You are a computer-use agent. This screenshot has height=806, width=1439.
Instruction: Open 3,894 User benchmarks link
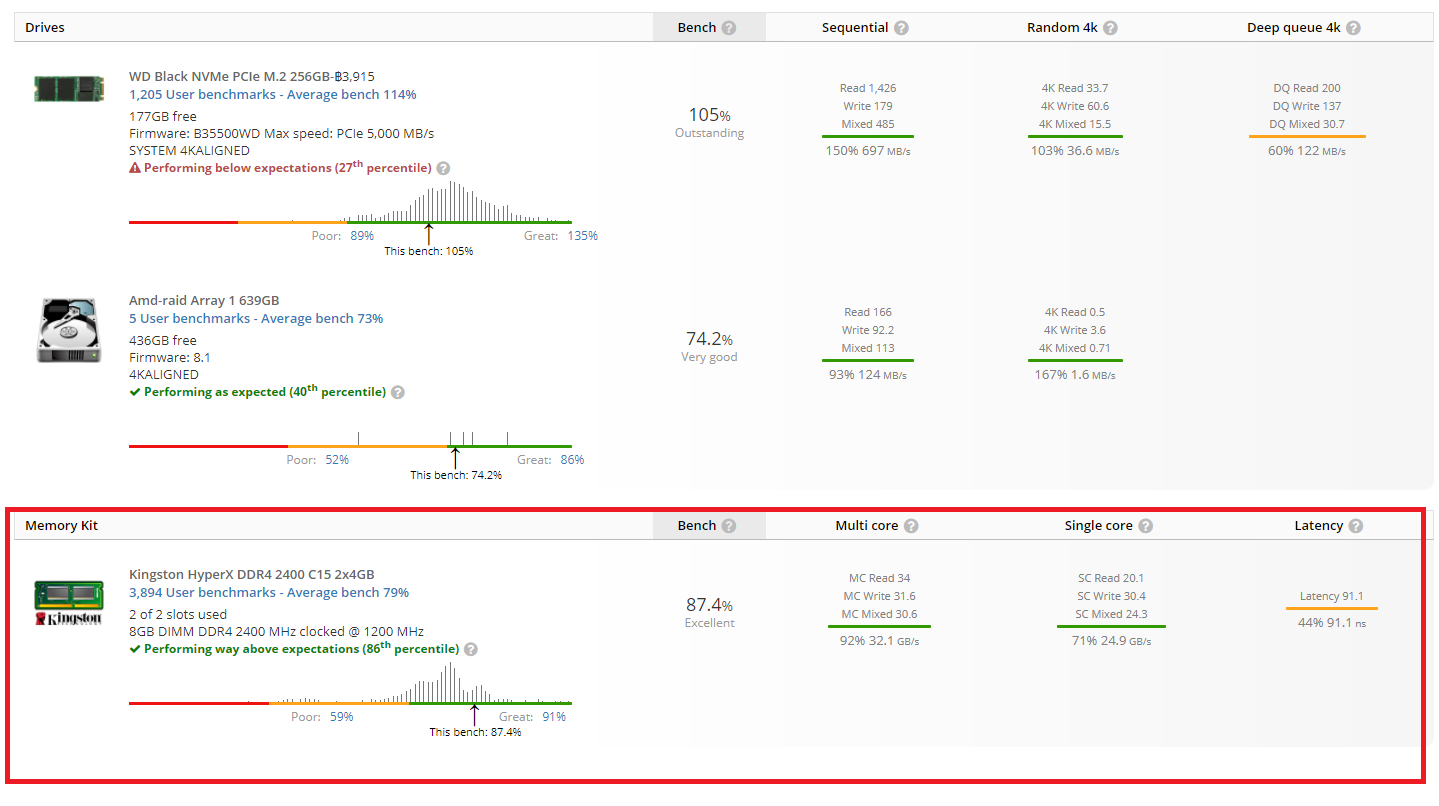269,593
